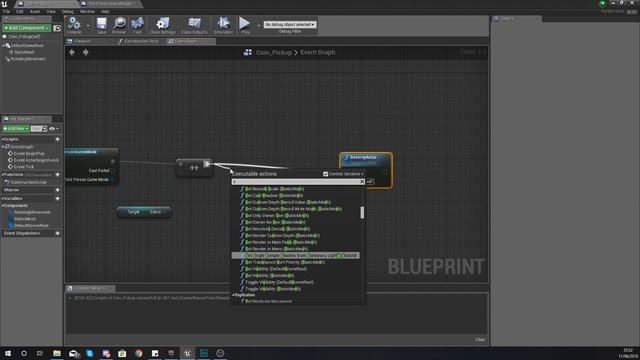Navigate back with left arrow icon
The image size is (640, 360).
click(x=72, y=52)
